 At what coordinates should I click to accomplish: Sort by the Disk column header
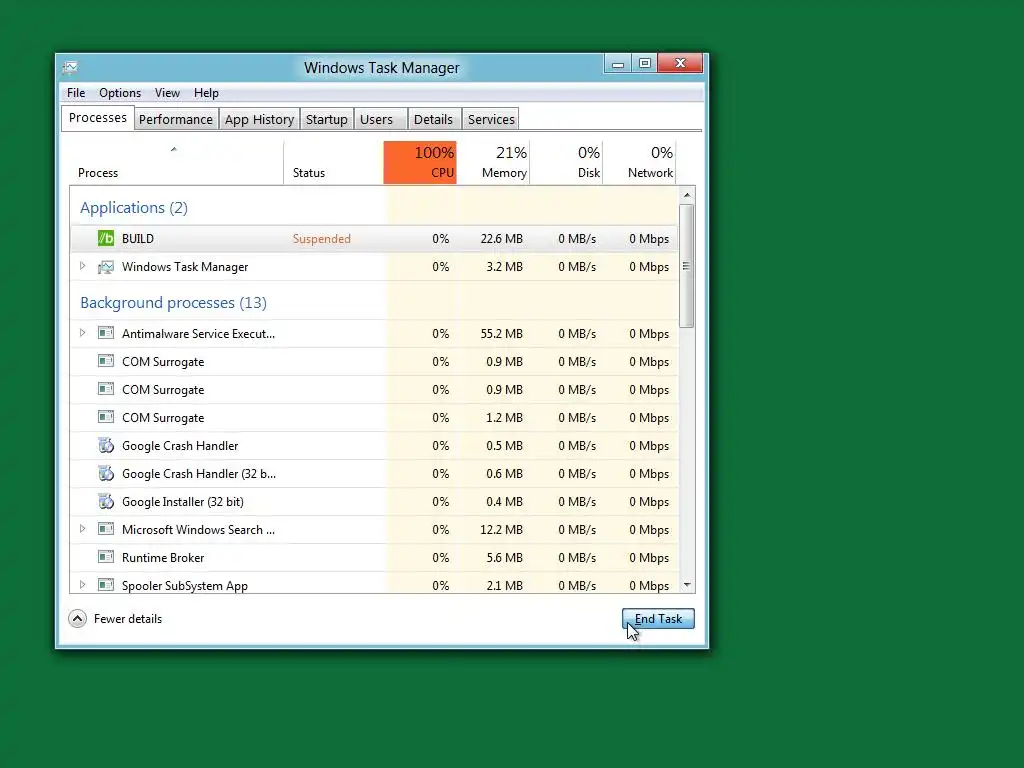click(566, 163)
